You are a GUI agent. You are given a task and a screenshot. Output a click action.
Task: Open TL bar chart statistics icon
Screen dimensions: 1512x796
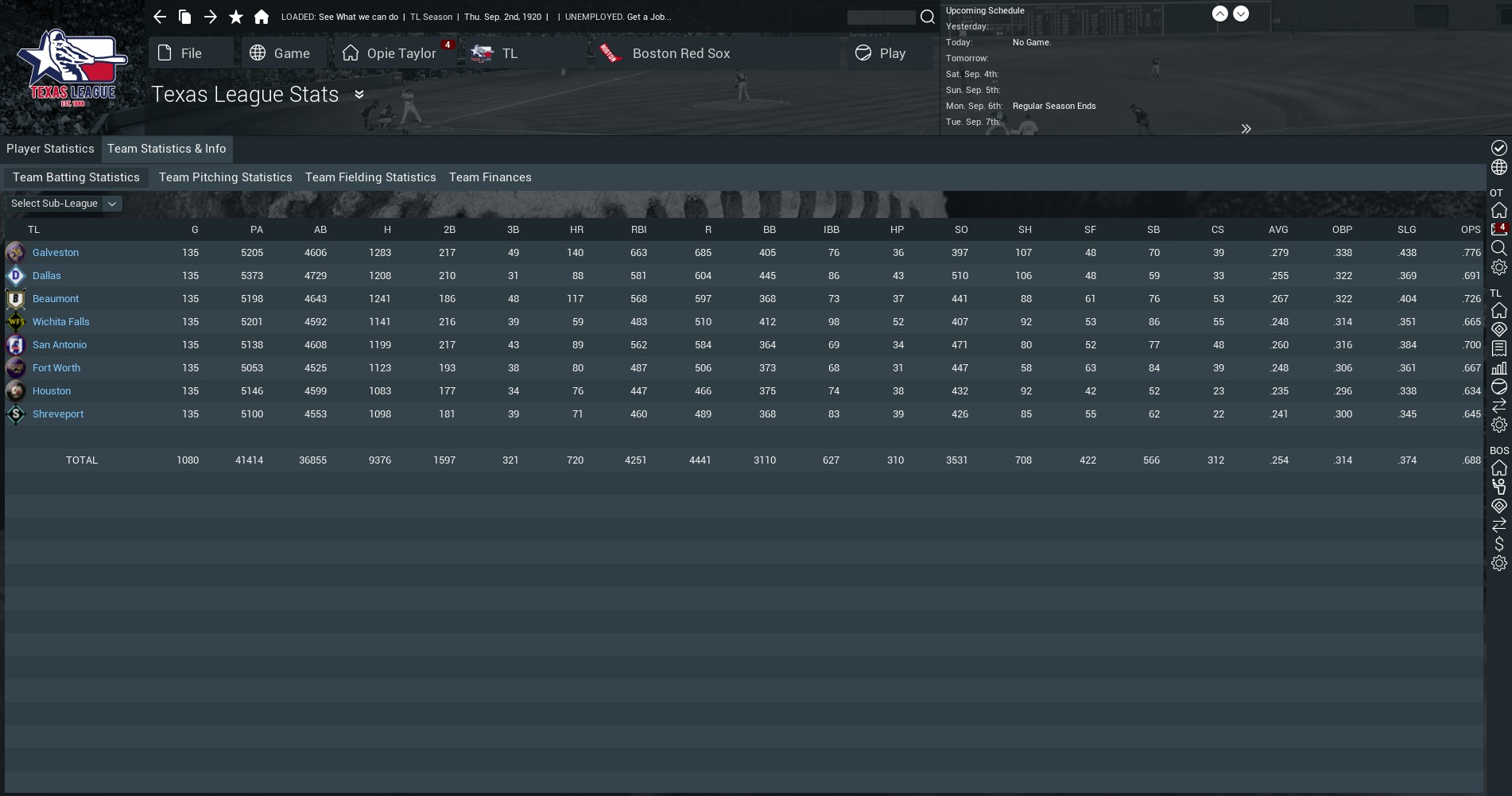(1498, 367)
